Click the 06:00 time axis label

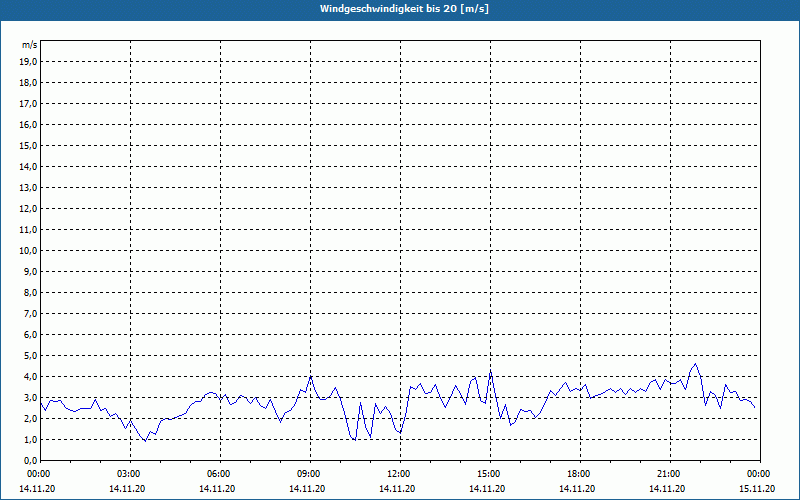tap(219, 474)
